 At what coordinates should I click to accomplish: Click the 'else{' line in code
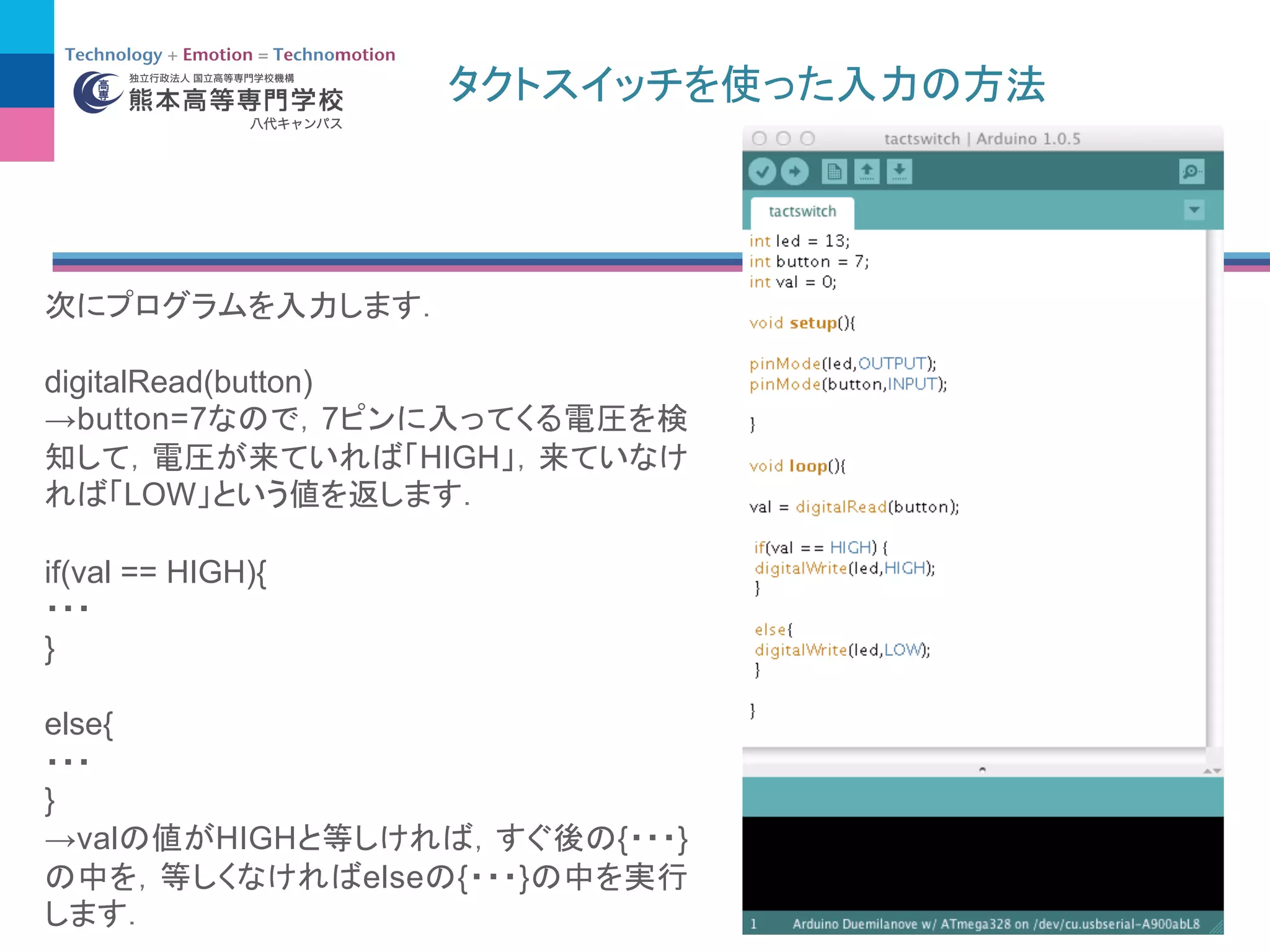tap(773, 630)
